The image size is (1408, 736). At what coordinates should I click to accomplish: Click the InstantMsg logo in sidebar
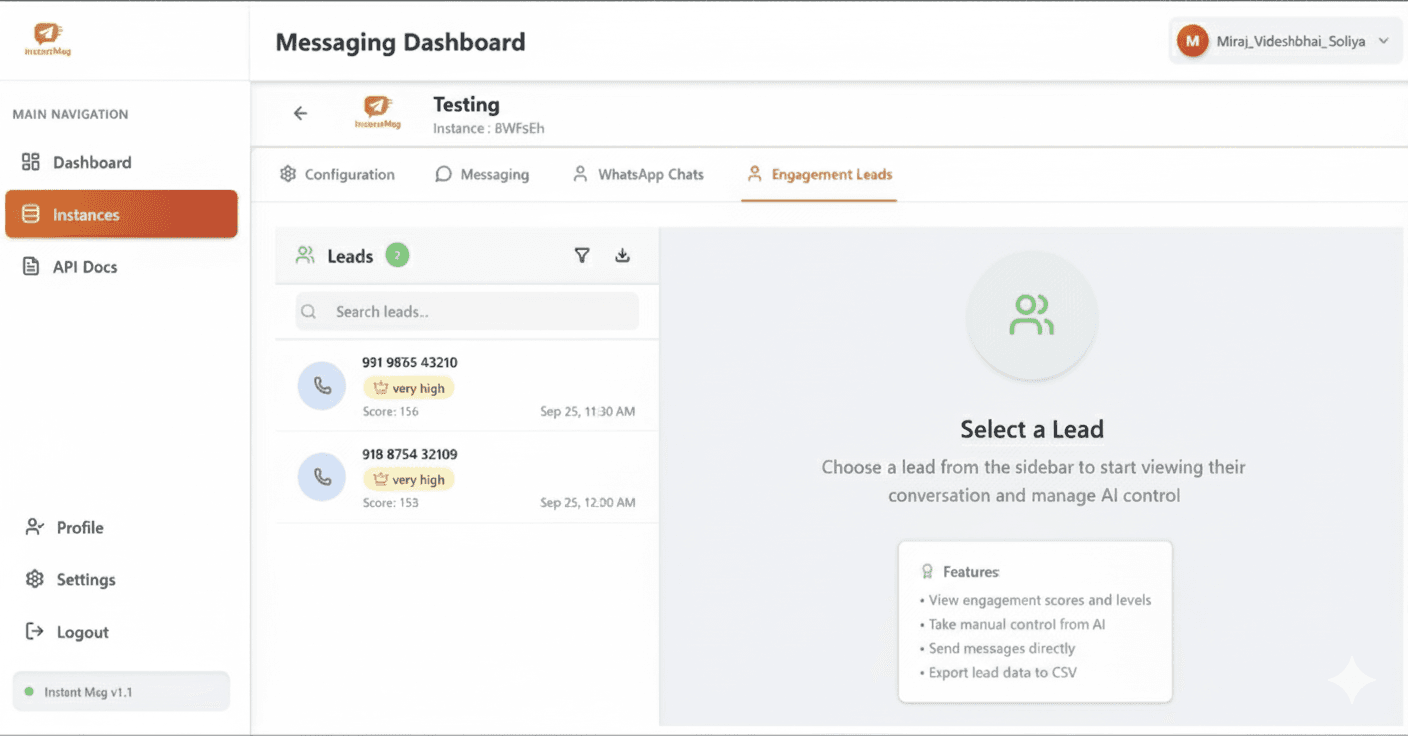[x=48, y=39]
